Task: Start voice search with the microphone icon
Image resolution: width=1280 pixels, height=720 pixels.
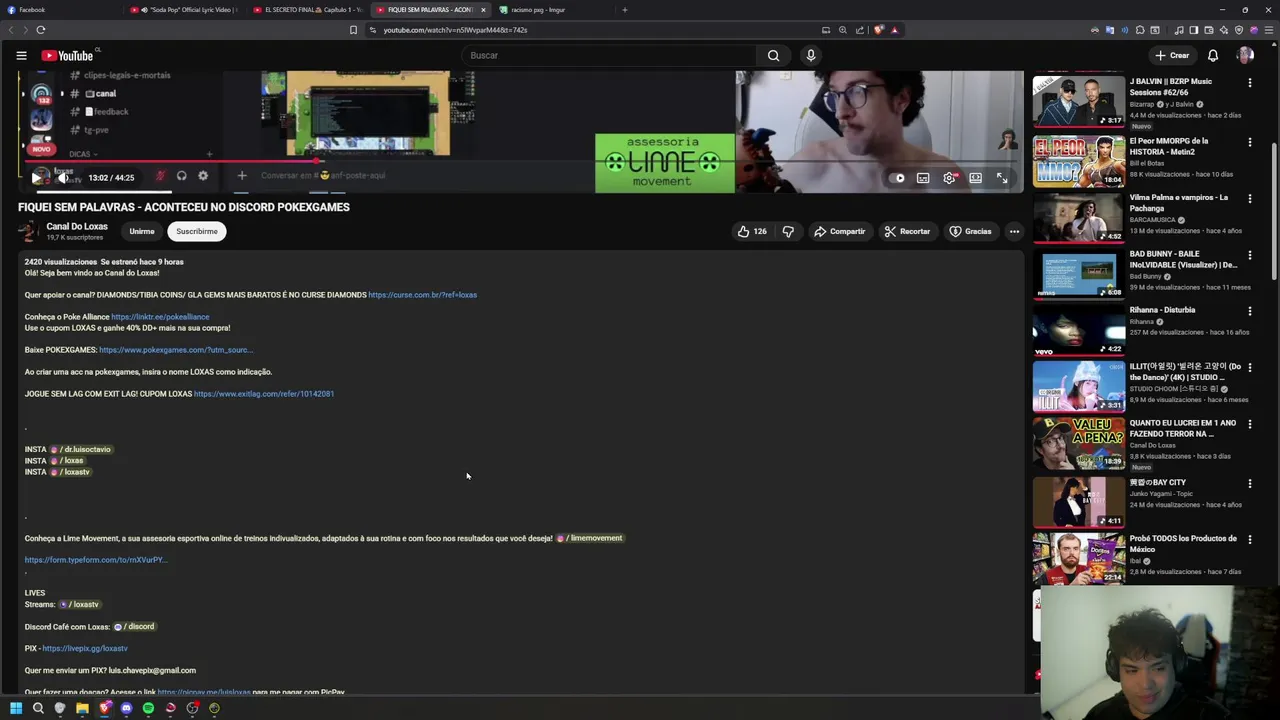Action: coord(811,55)
